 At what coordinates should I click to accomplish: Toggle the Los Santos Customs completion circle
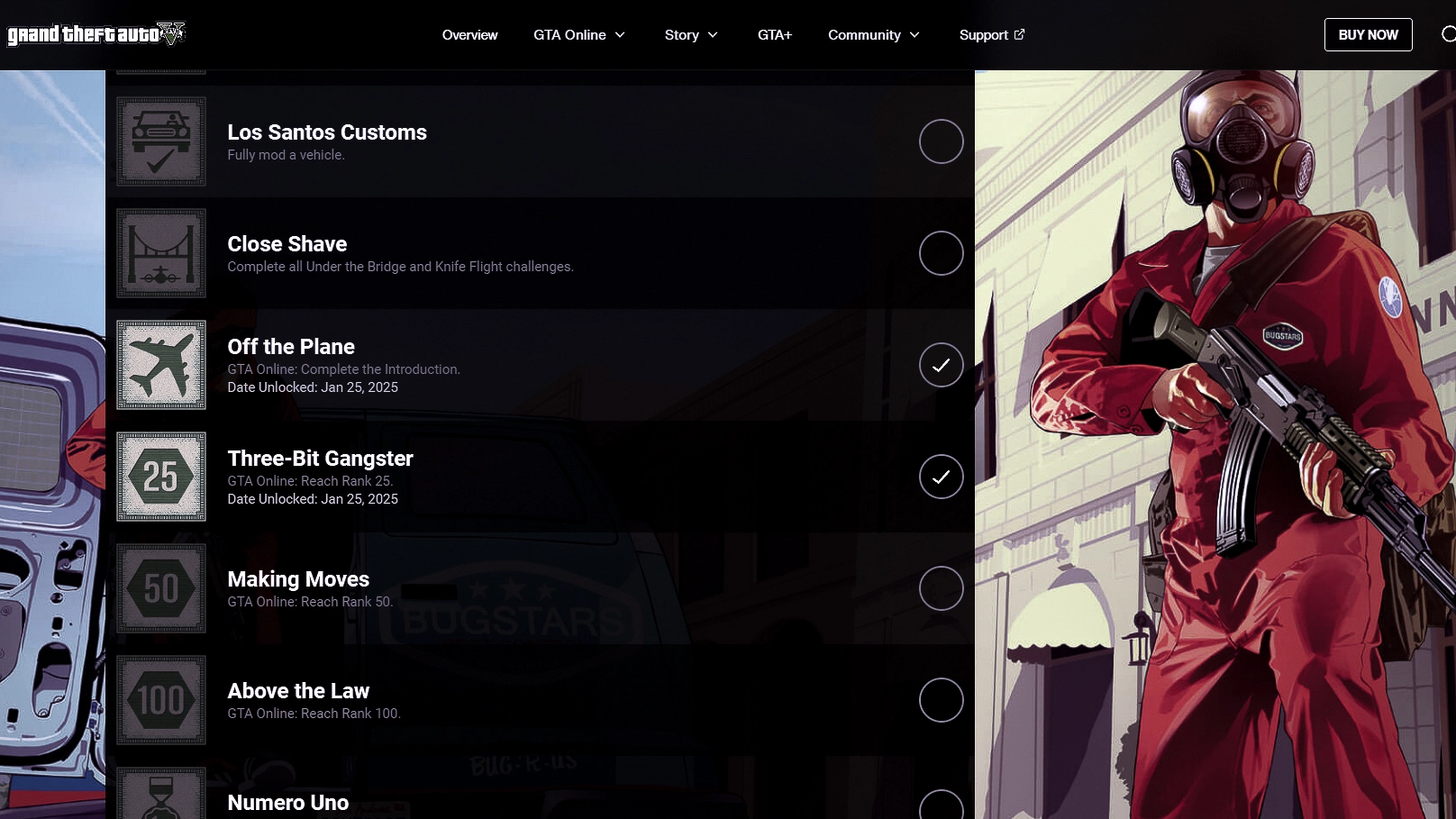(942, 141)
